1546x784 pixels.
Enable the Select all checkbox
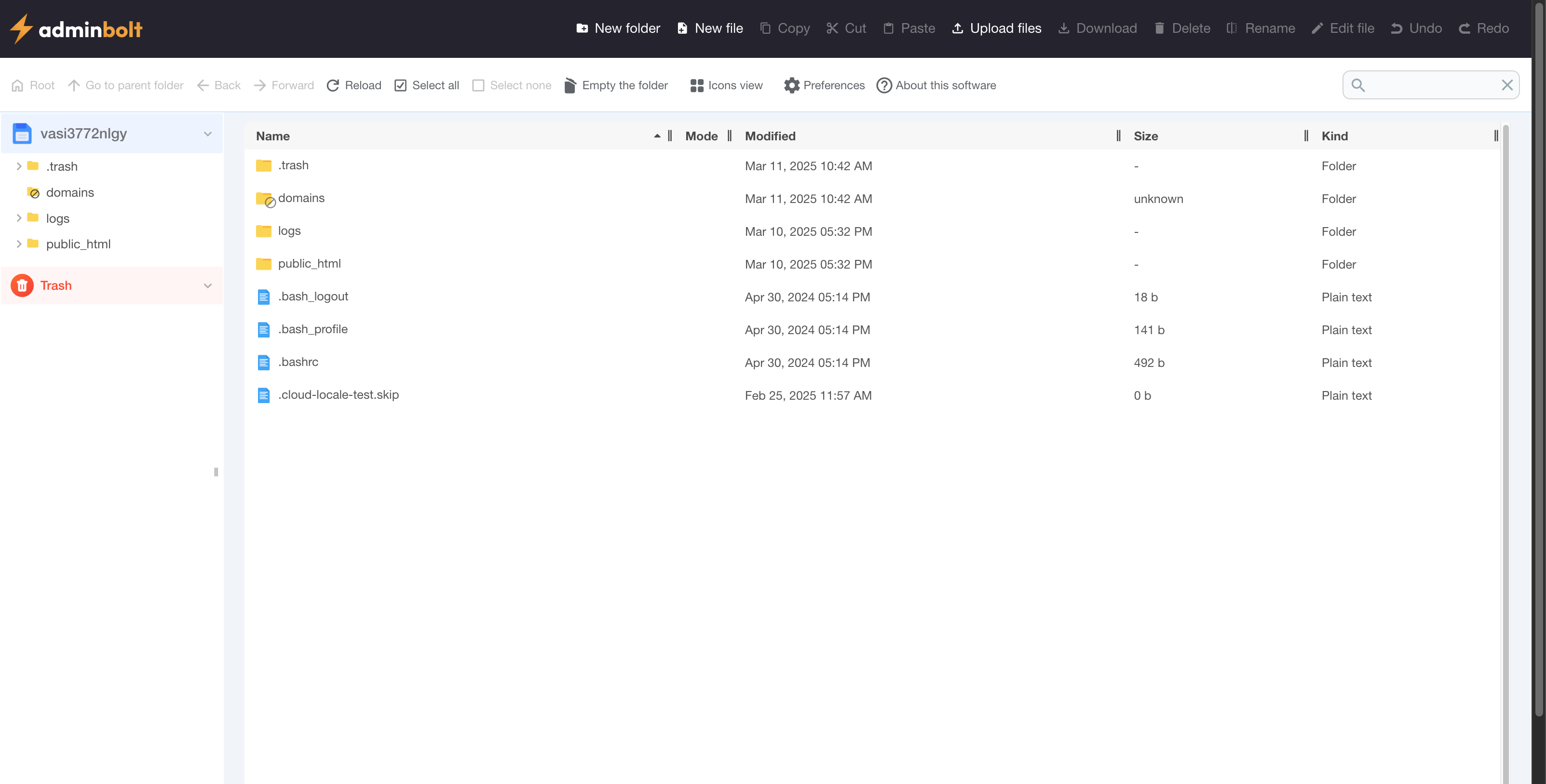point(400,85)
